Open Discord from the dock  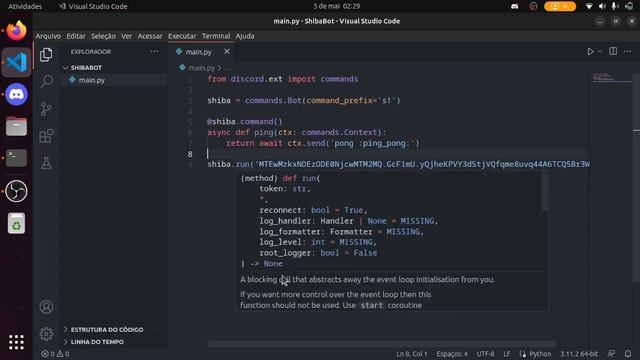(x=16, y=94)
